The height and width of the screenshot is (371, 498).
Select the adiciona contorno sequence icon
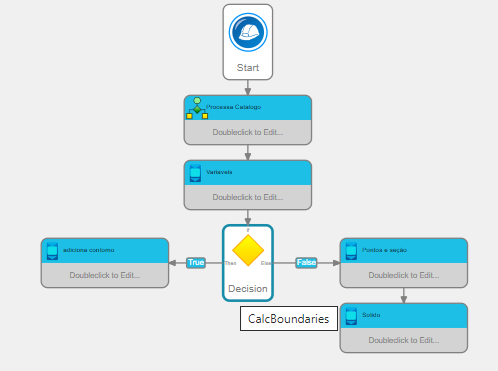coord(52,251)
